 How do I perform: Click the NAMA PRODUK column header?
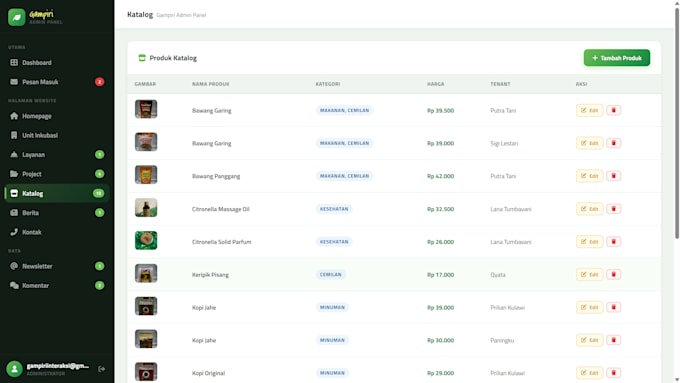[210, 84]
